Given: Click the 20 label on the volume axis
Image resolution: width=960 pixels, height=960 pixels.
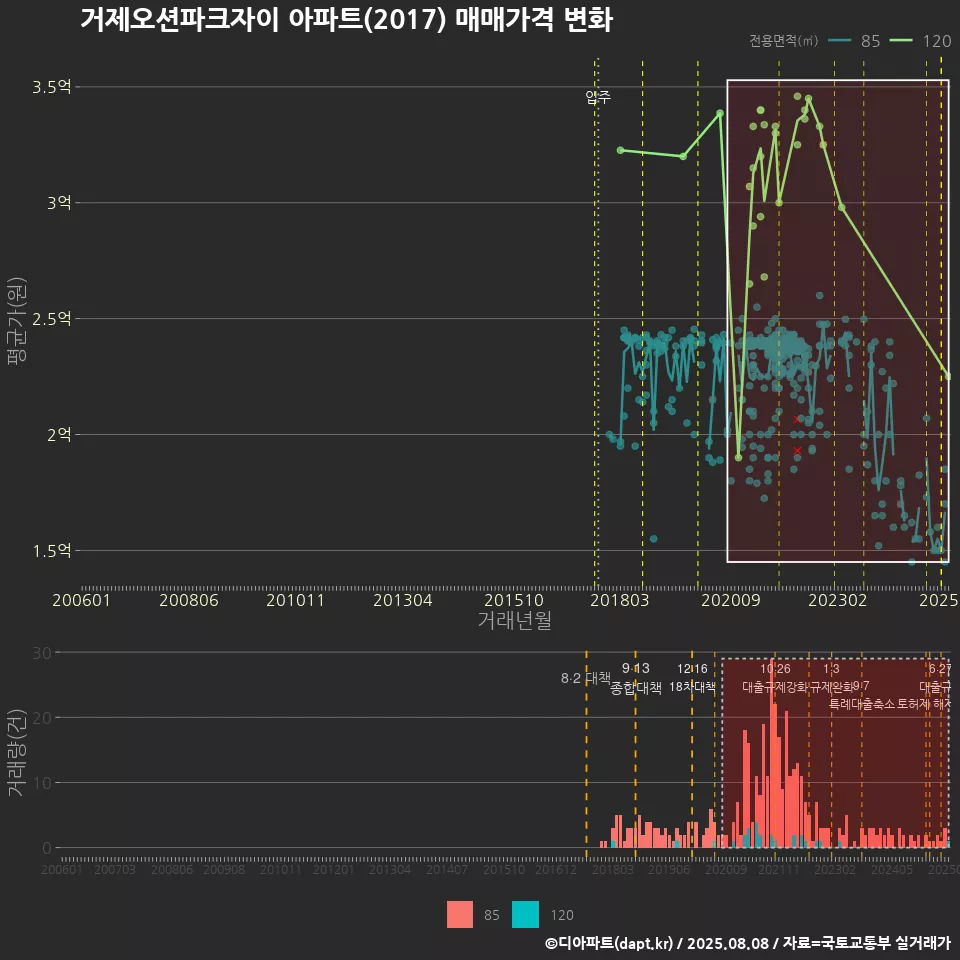Looking at the screenshot, I should [42, 718].
